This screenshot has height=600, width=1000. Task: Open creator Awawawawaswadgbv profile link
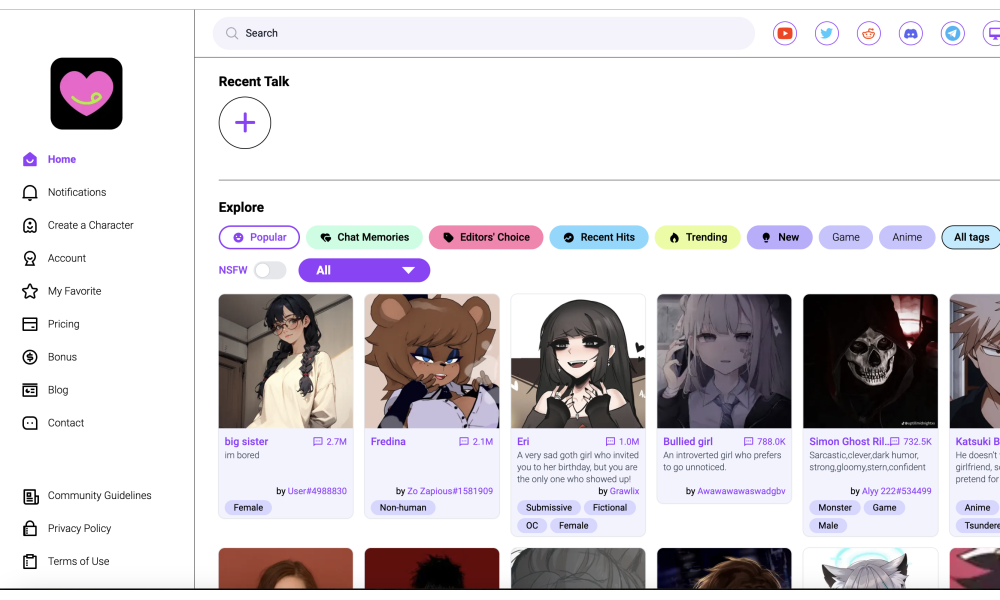741,491
